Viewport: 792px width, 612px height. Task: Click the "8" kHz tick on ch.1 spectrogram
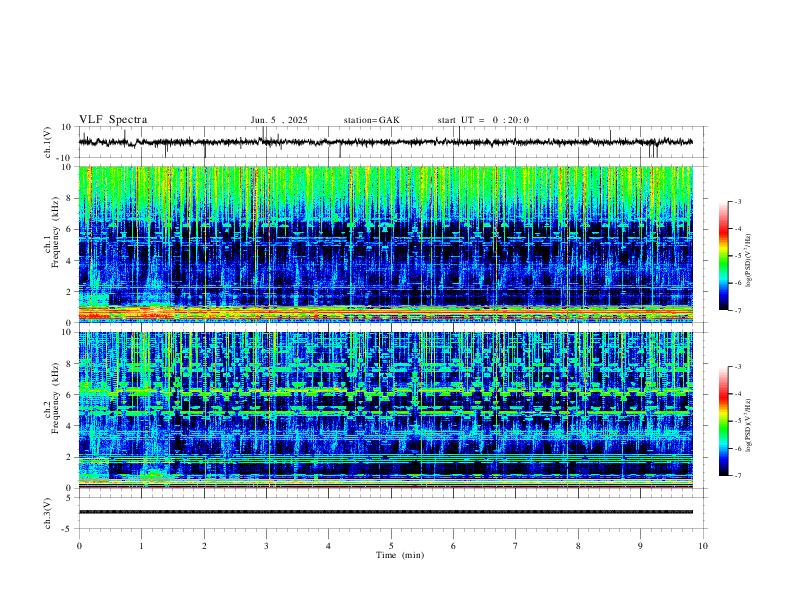click(x=70, y=198)
